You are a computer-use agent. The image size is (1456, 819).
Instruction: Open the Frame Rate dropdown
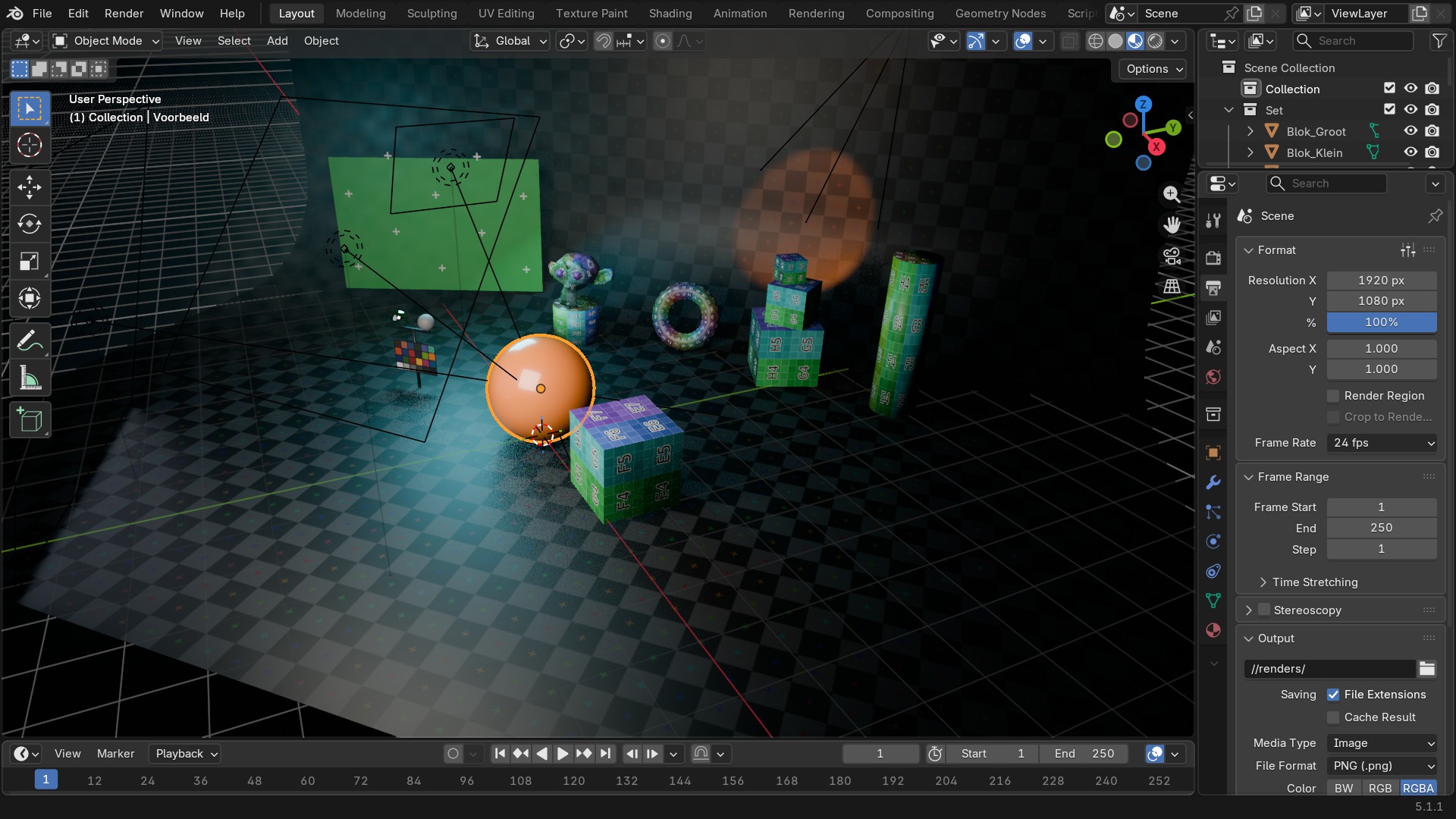(1382, 443)
